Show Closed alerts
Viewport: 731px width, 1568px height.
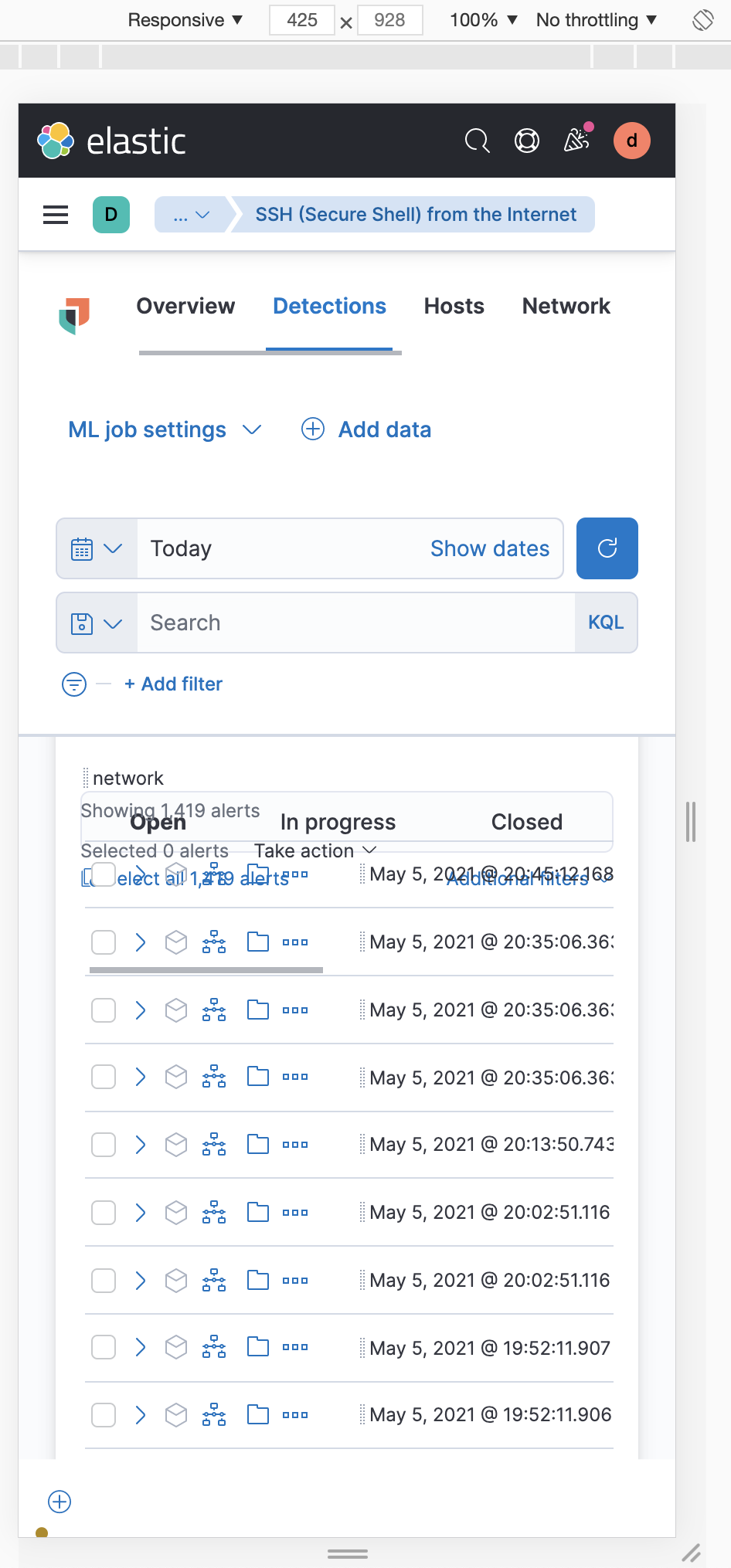pos(527,822)
